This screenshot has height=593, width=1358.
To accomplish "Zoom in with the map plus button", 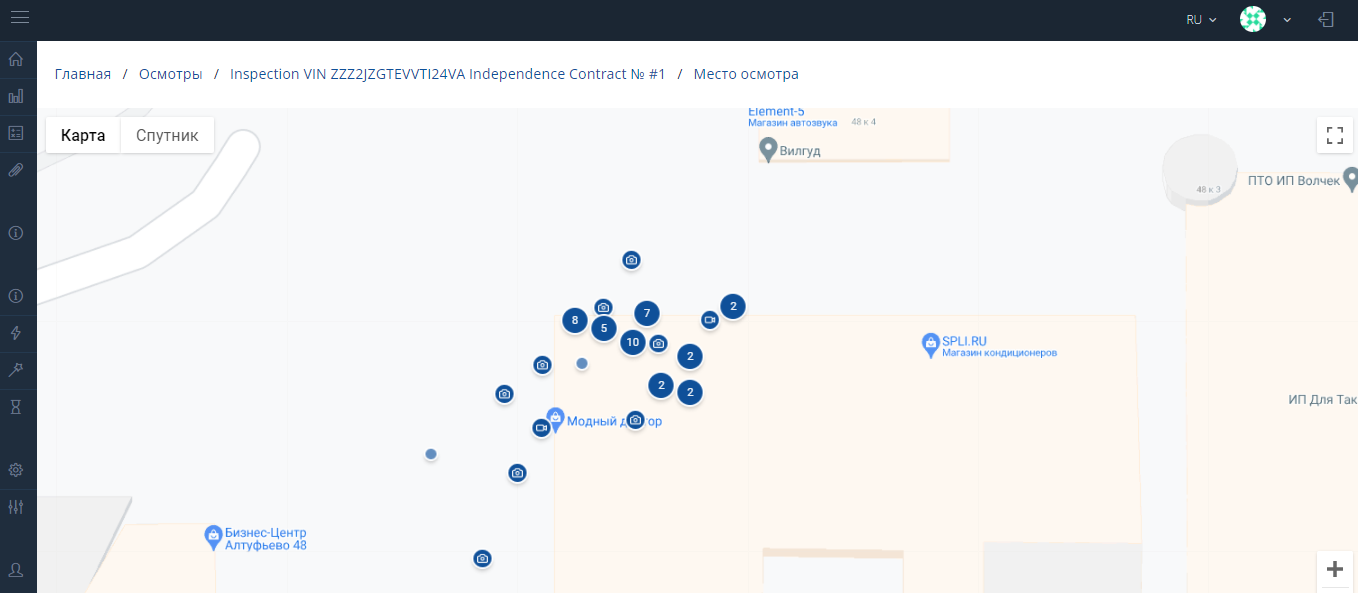I will [1334, 569].
